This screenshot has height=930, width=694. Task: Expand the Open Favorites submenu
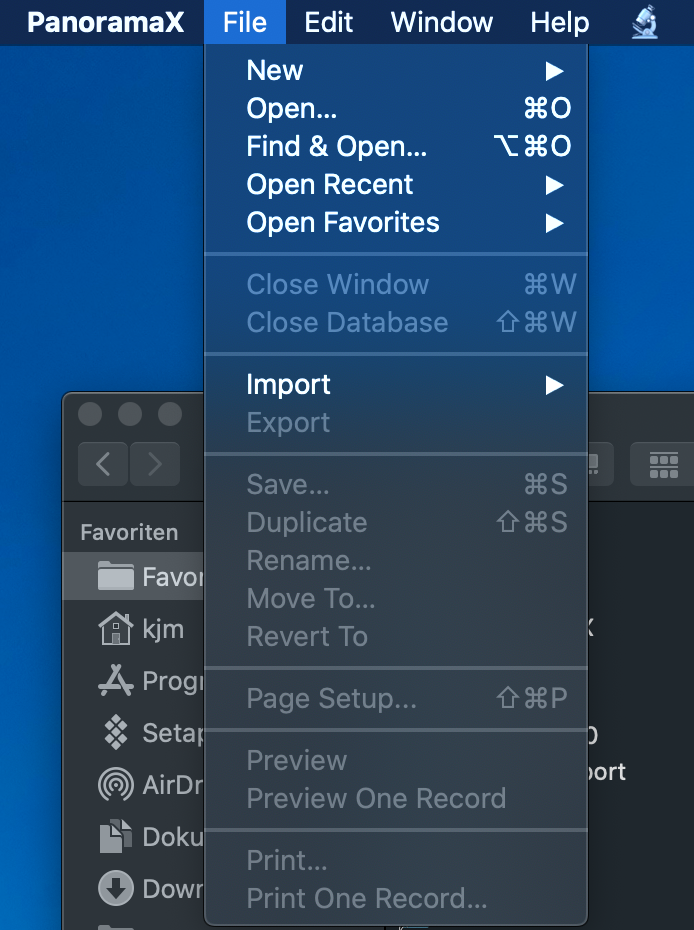tap(554, 223)
